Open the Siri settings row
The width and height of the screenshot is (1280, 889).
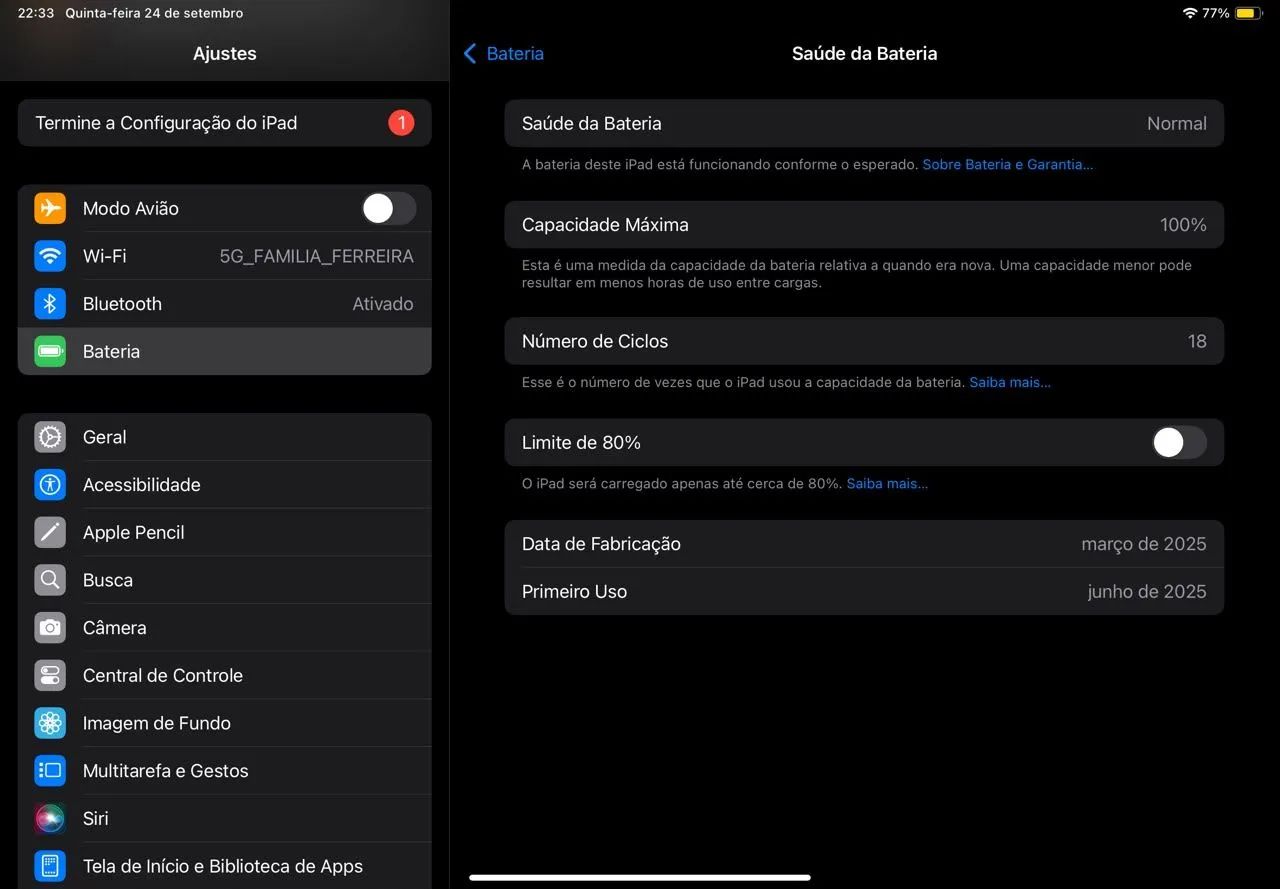[x=225, y=818]
